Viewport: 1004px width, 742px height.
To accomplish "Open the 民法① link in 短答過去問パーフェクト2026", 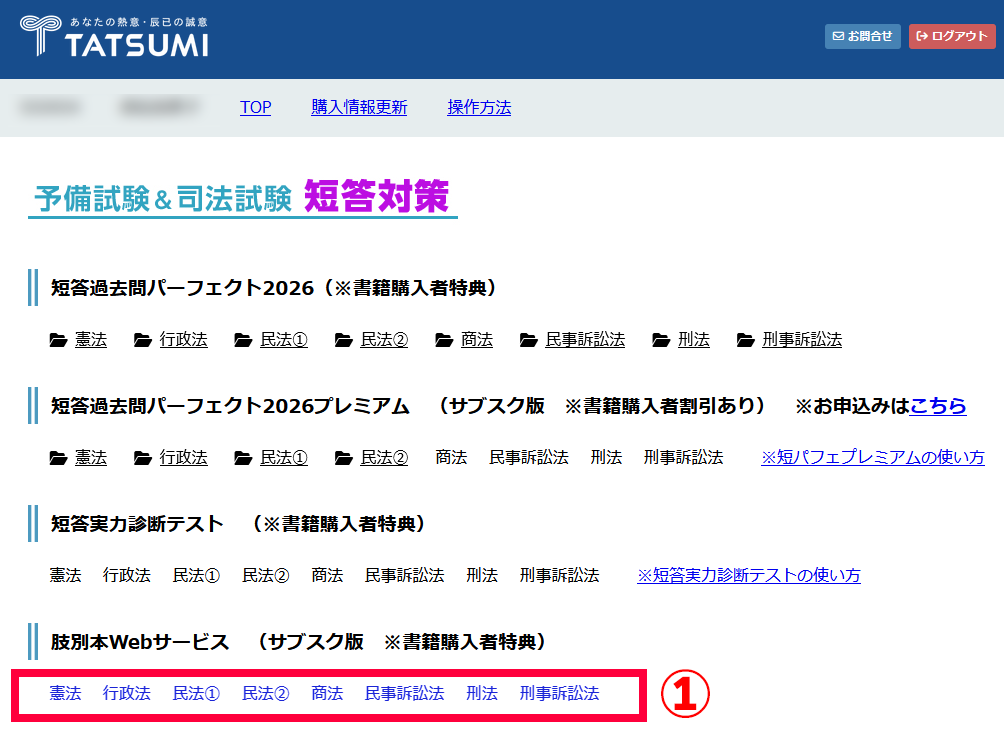I will pyautogui.click(x=284, y=340).
